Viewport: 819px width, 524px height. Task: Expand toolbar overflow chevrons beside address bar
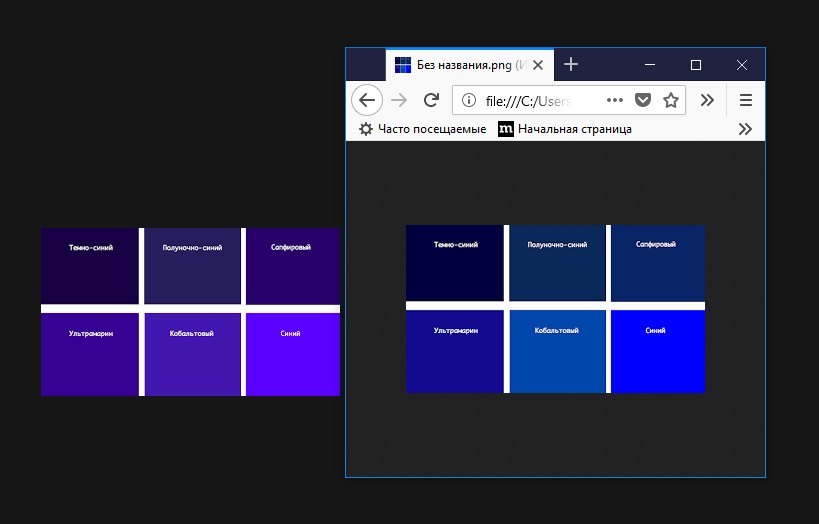click(x=707, y=100)
